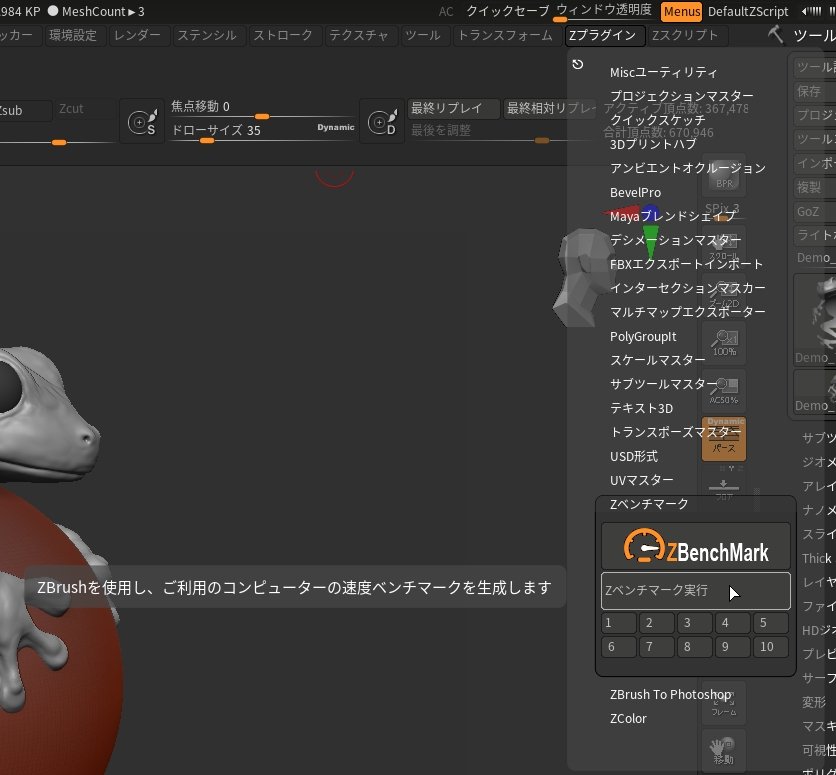The width and height of the screenshot is (836, 775).
Task: Click benchmark slot button 1
Action: [x=618, y=623]
